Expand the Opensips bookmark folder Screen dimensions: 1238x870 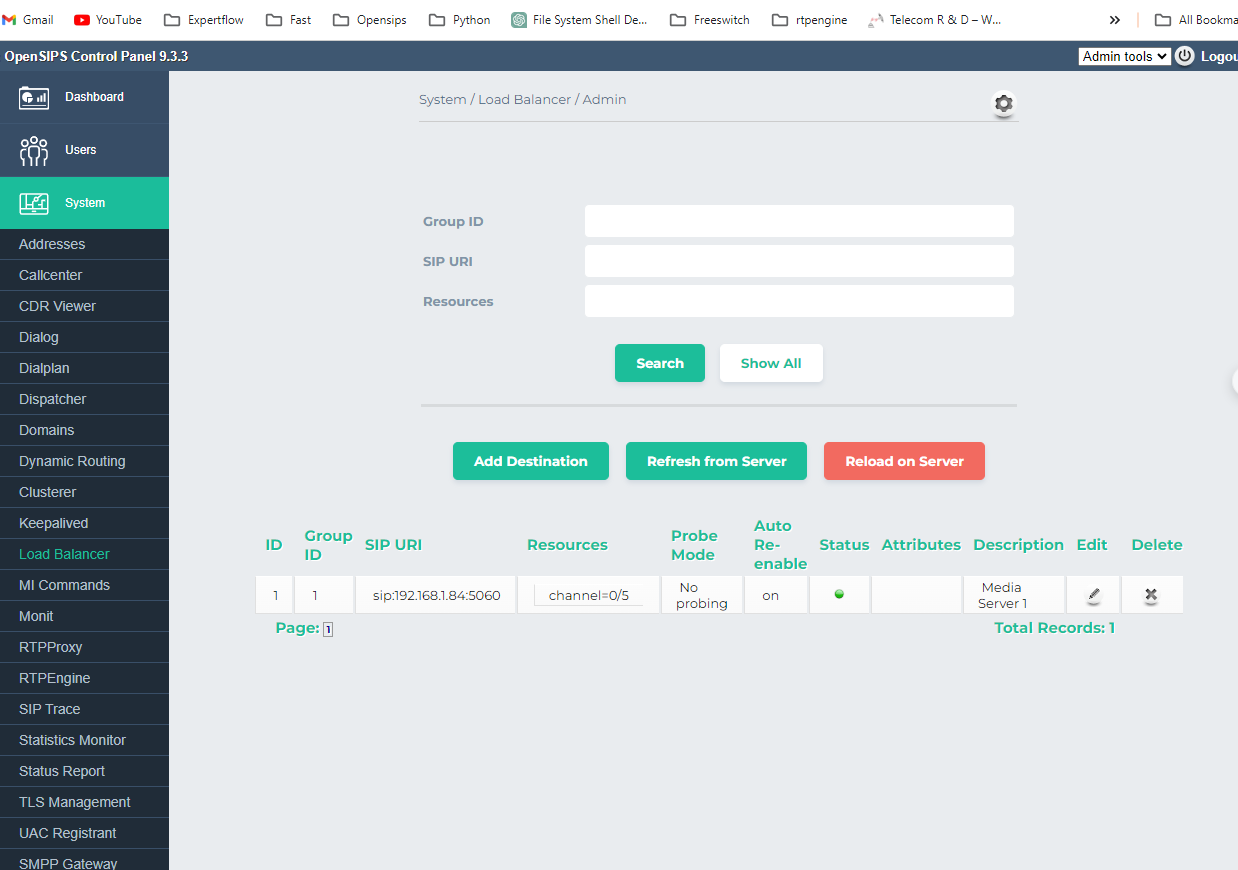point(369,20)
